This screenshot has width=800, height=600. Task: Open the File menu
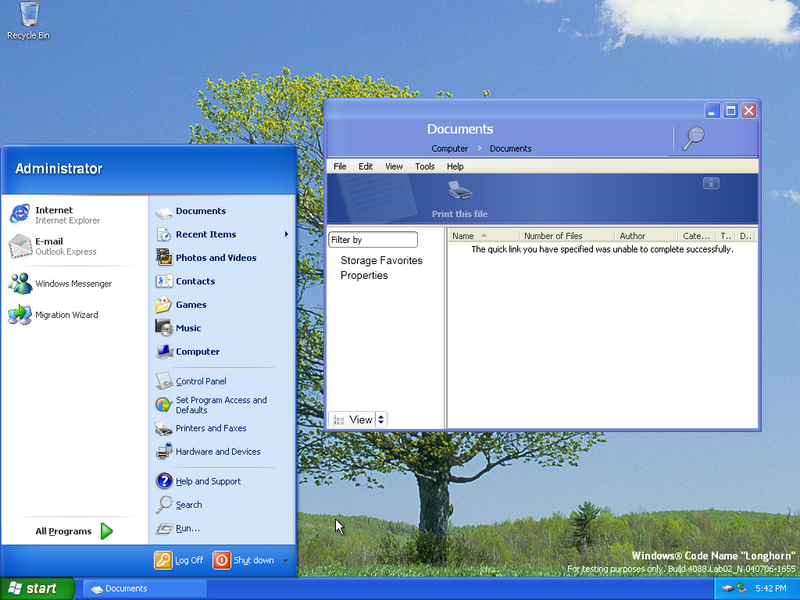pyautogui.click(x=340, y=167)
